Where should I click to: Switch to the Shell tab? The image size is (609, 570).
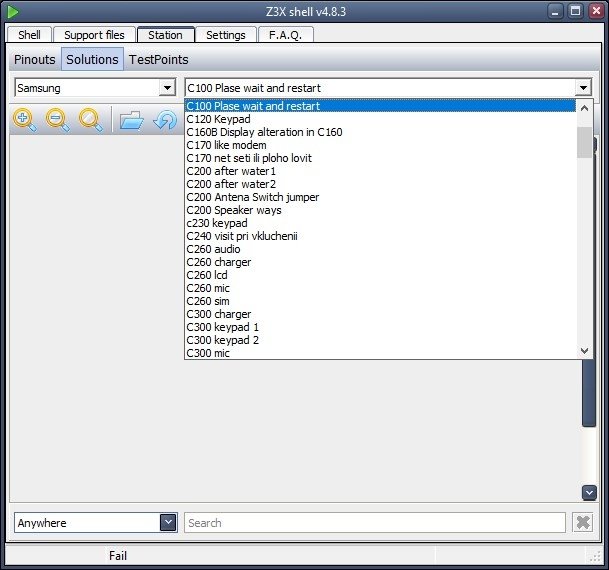29,35
